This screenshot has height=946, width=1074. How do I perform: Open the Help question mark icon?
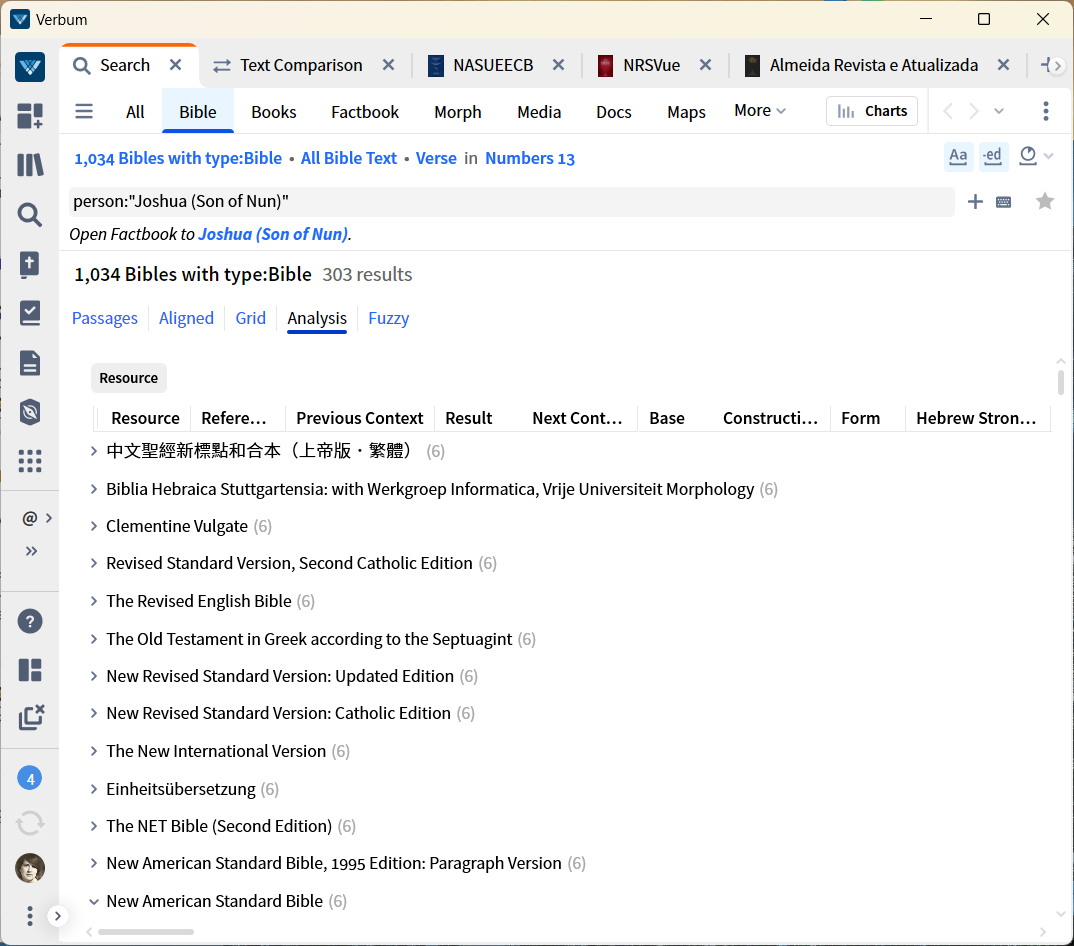pos(29,621)
